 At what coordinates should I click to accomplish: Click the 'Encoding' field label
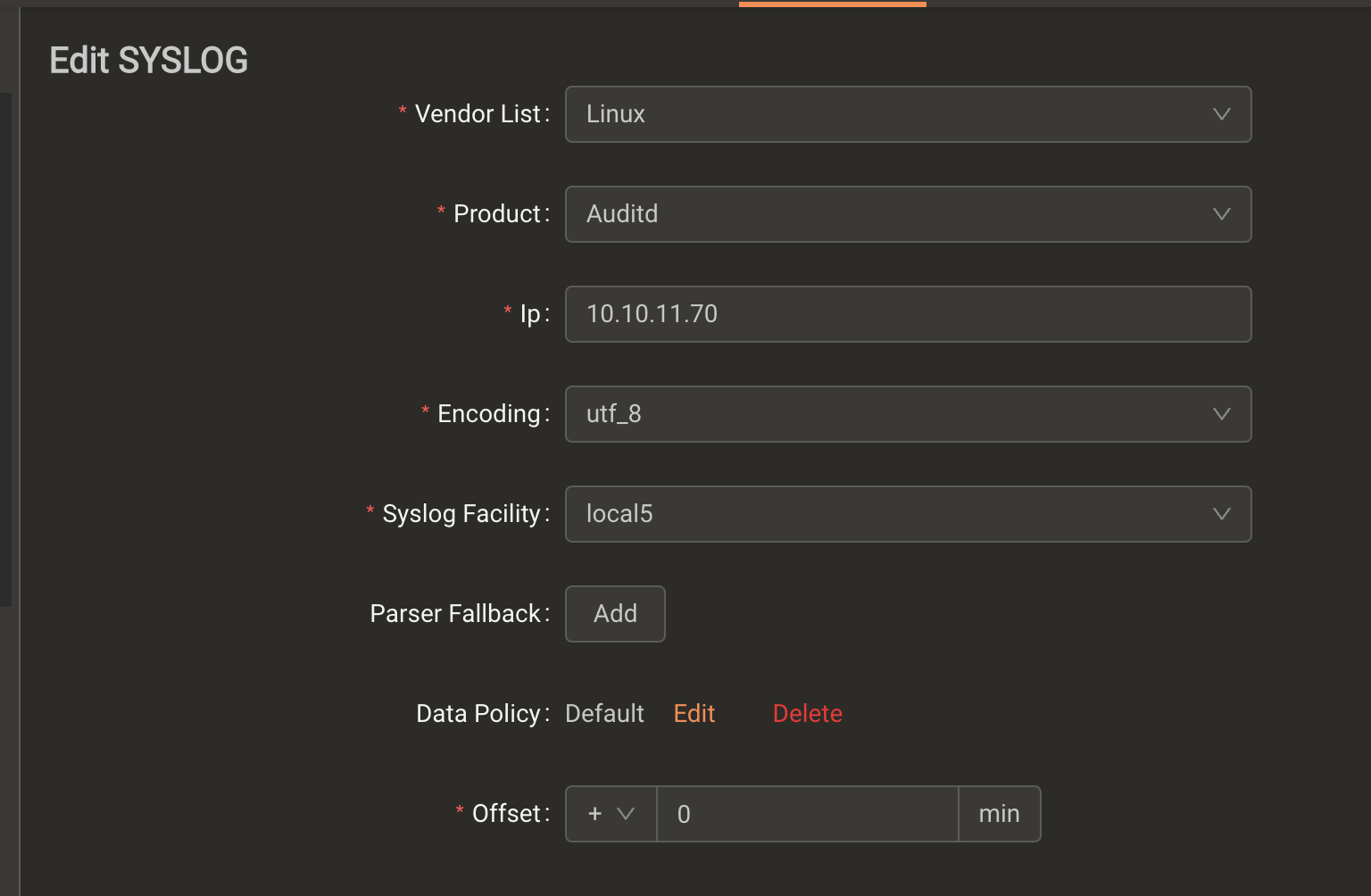click(489, 414)
